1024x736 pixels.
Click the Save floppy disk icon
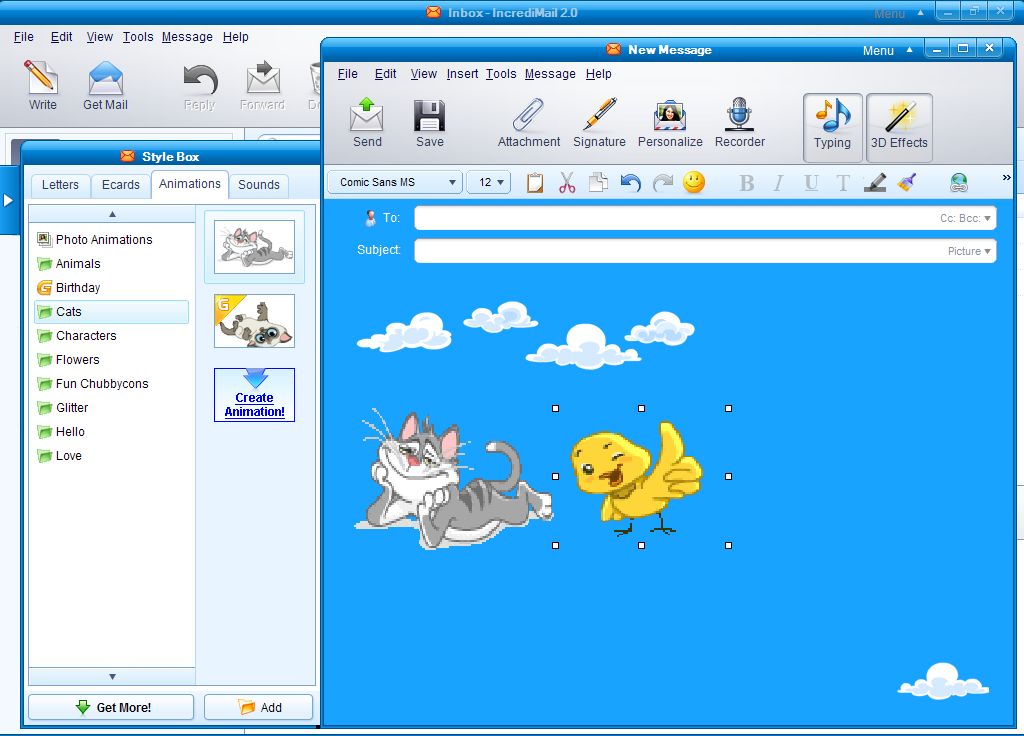click(x=429, y=123)
